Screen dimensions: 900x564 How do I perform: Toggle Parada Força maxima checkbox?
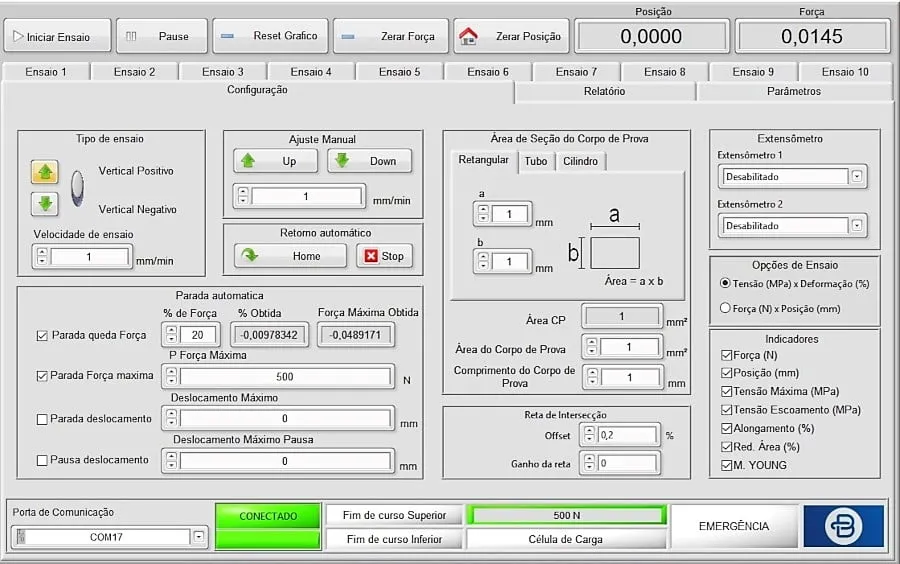pos(42,376)
